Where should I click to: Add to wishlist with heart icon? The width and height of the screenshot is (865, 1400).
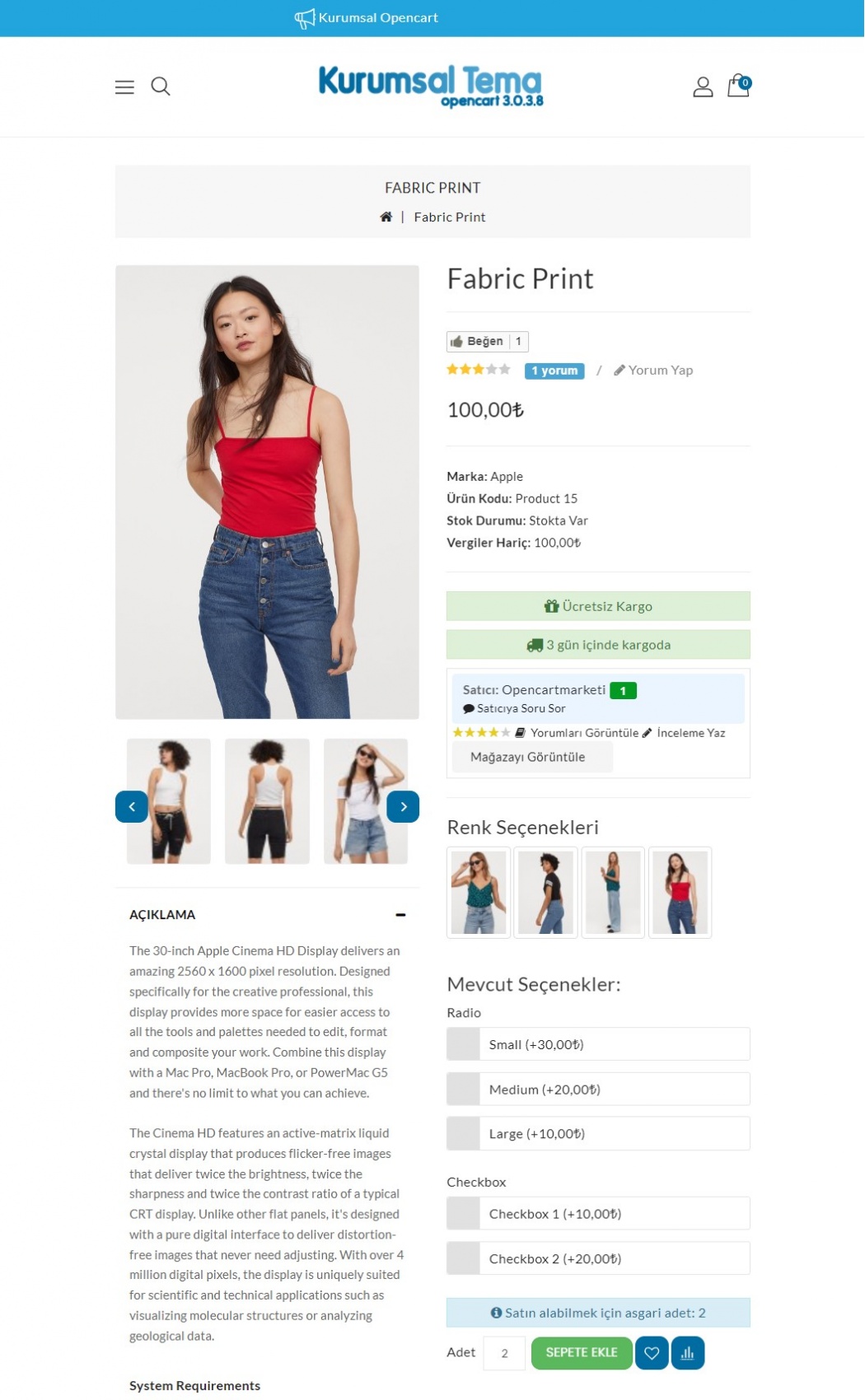pyautogui.click(x=652, y=1353)
